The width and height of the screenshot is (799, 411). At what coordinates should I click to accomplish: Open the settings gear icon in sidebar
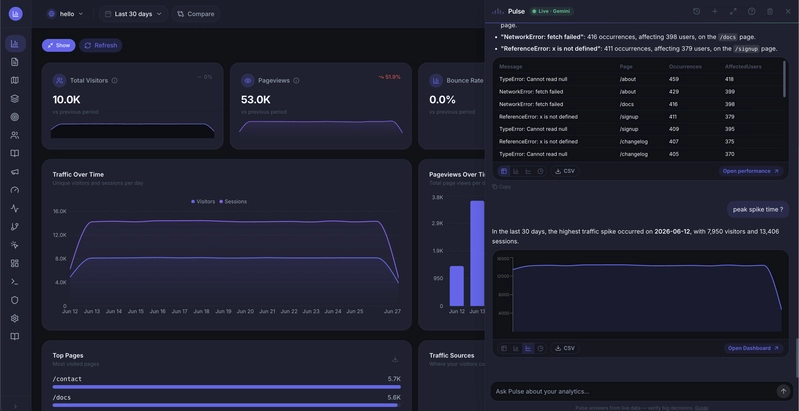tap(15, 318)
